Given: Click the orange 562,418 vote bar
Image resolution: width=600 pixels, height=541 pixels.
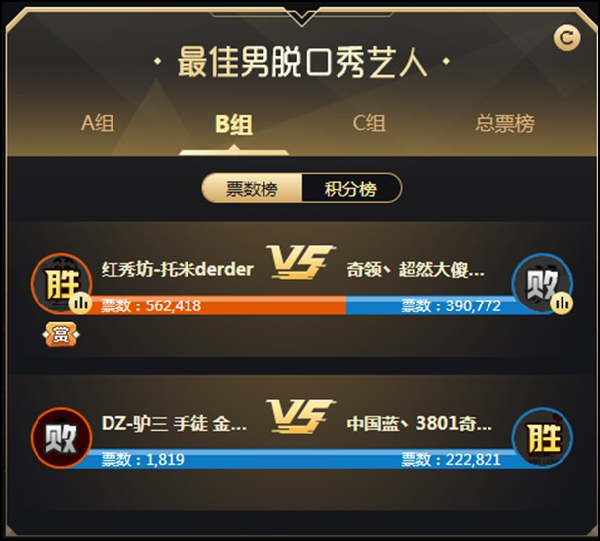Looking at the screenshot, I should pyautogui.click(x=218, y=306).
